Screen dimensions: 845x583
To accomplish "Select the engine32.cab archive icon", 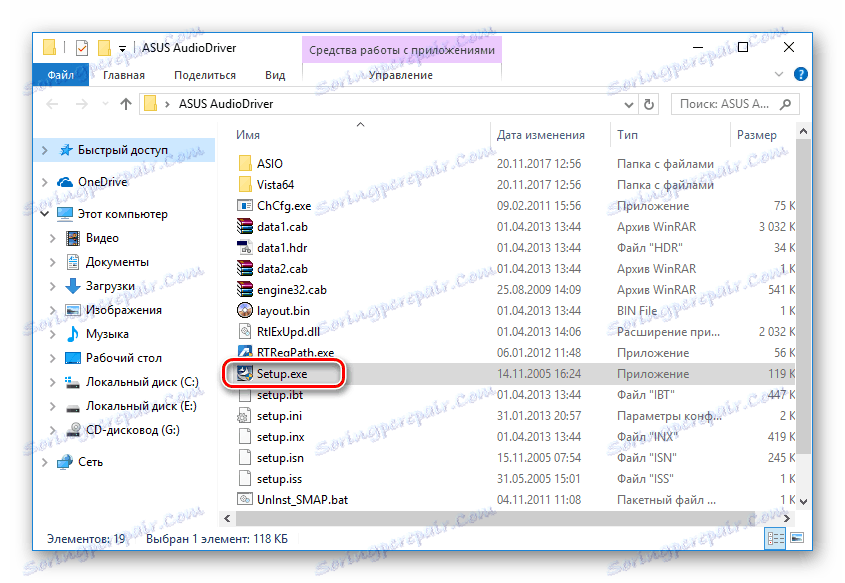I will 245,289.
